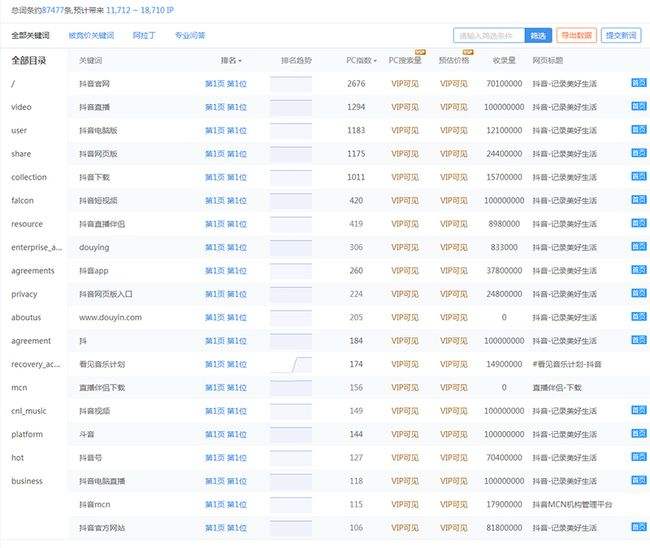Select the platform directory

click(27, 434)
